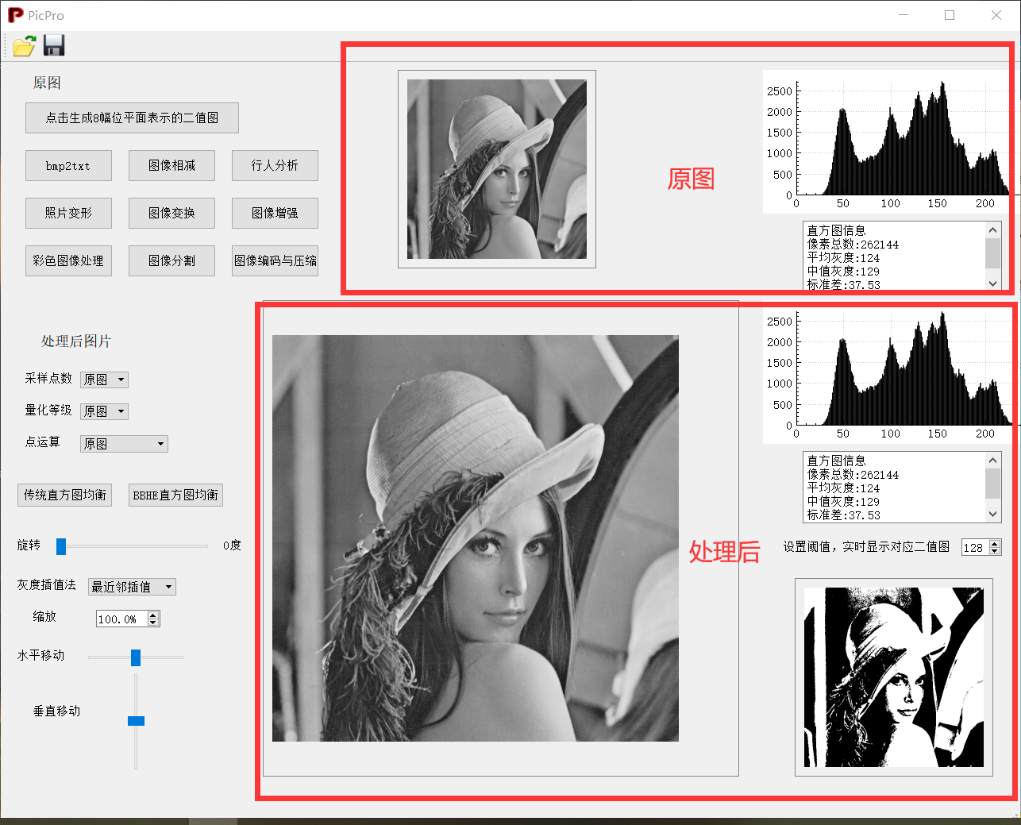Click scrollbar thumb in top 直方图信息 box
The width and height of the screenshot is (1021, 825).
tap(992, 253)
